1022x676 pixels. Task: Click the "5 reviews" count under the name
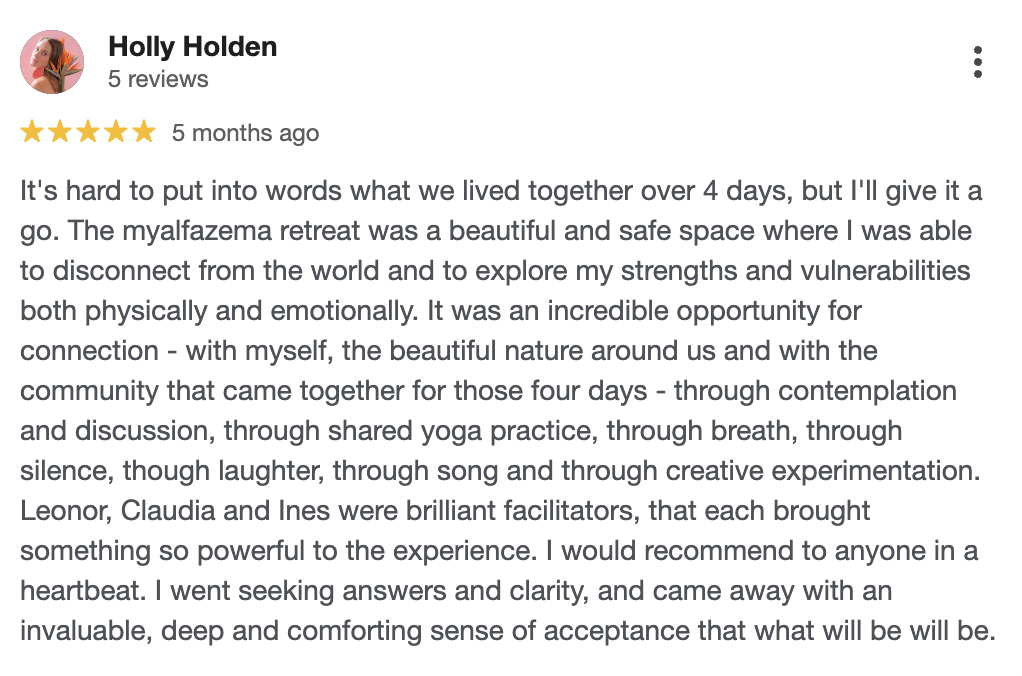158,79
